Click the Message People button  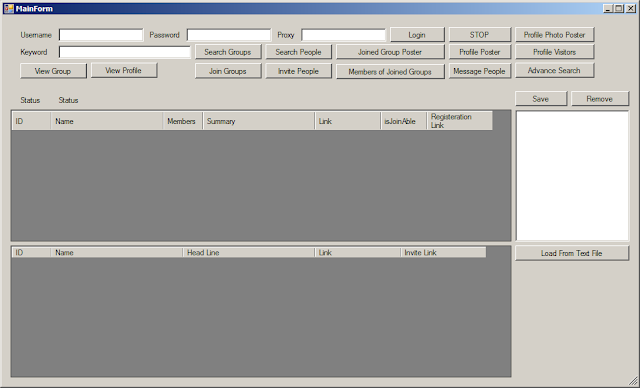(x=480, y=71)
